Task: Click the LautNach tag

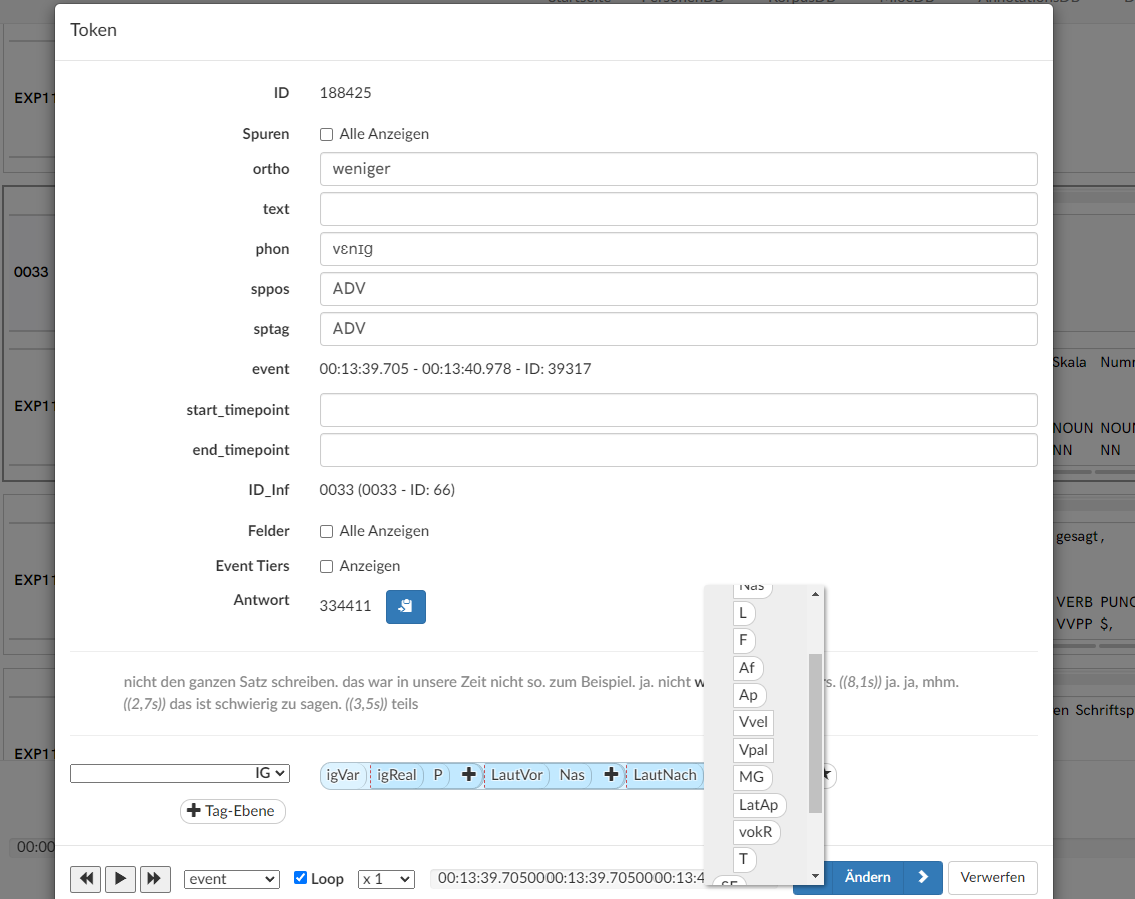Action: tap(665, 775)
